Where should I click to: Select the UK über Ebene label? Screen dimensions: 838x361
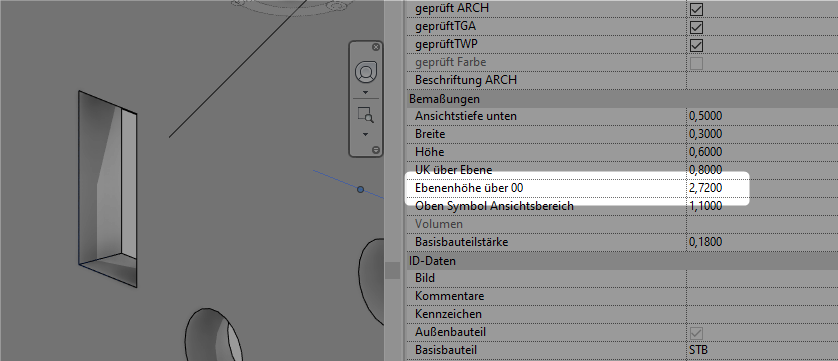454,170
